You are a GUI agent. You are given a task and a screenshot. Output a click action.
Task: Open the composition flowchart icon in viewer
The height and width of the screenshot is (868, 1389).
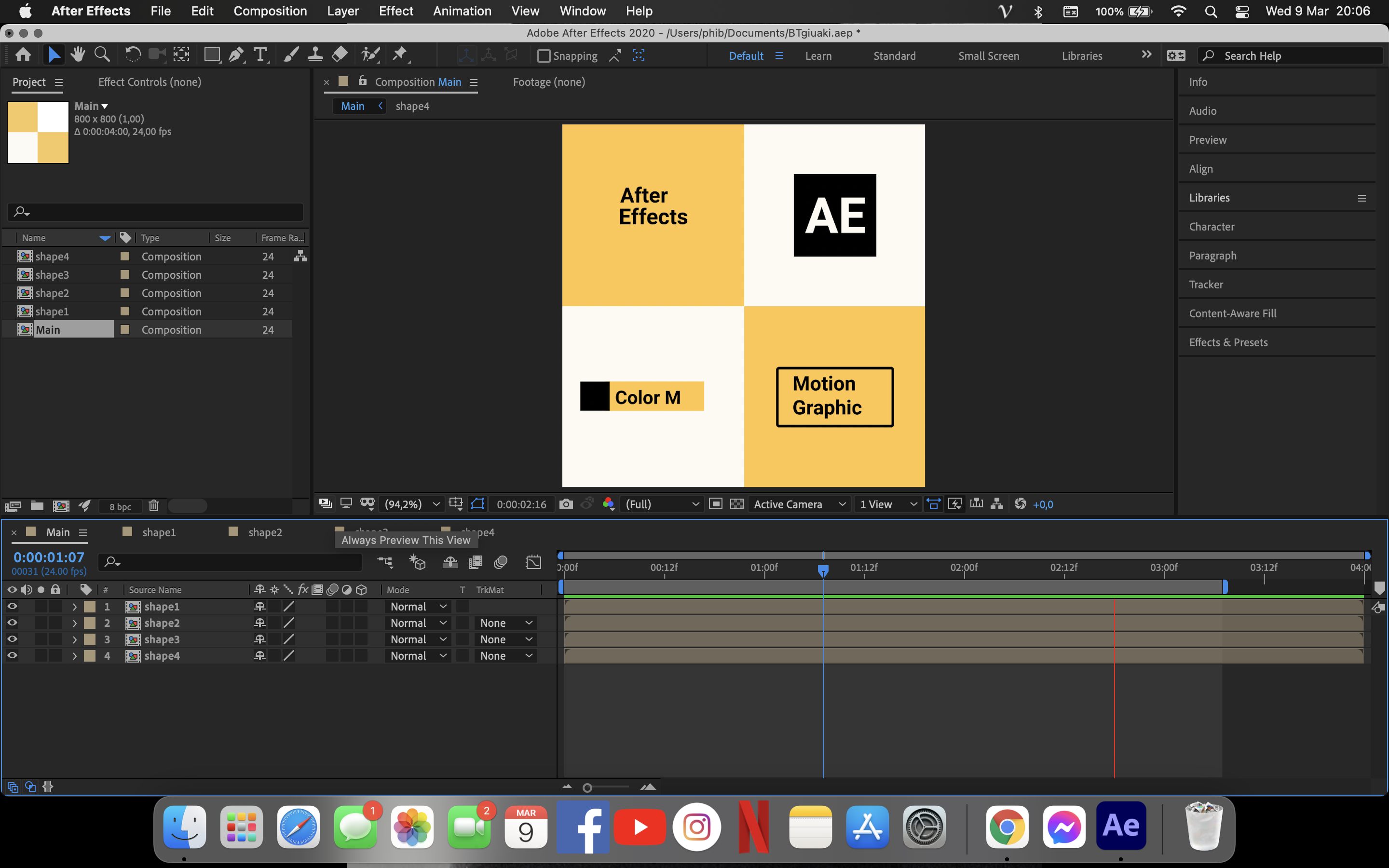[x=997, y=504]
